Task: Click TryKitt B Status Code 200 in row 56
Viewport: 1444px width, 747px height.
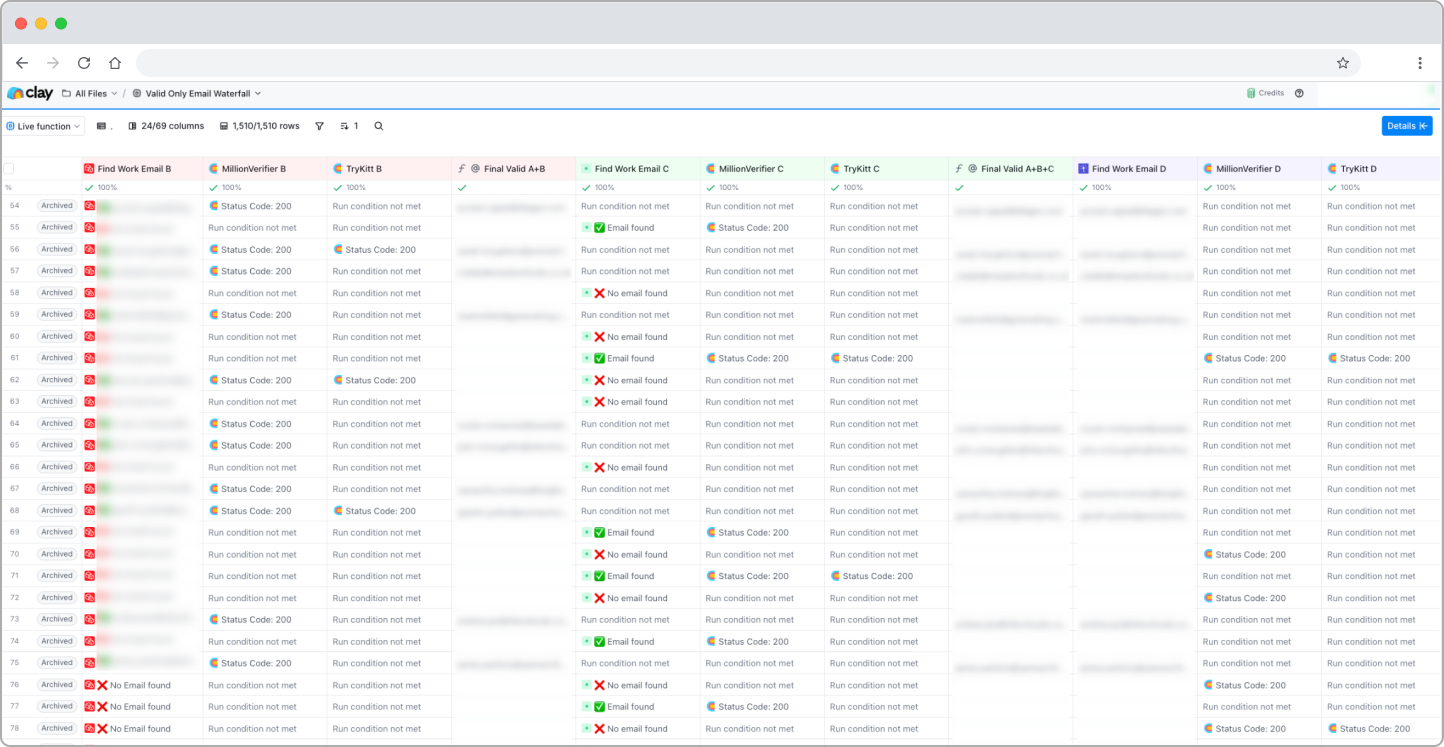Action: click(x=374, y=249)
